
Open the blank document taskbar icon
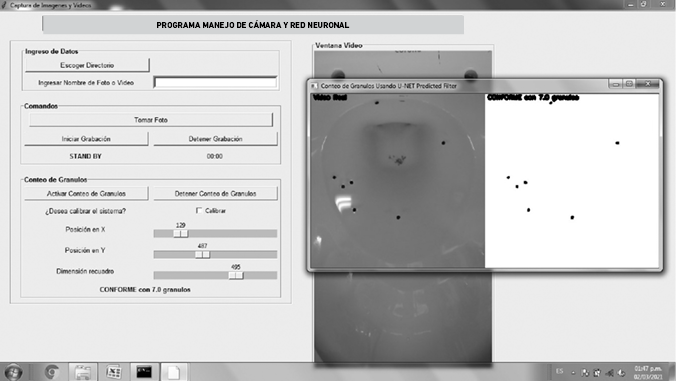tap(174, 372)
